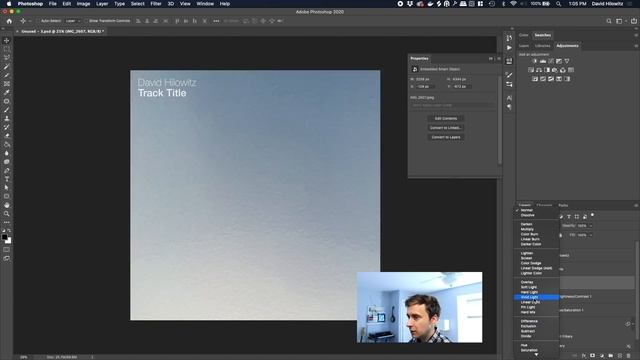The image size is (640, 360).
Task: Click the Search icon in options bar
Action: 609,21
